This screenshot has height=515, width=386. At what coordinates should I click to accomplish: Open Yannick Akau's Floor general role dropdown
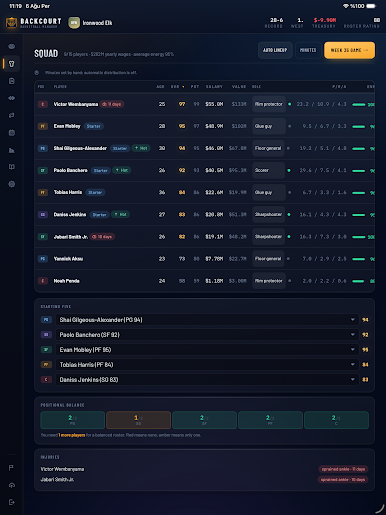click(x=268, y=259)
